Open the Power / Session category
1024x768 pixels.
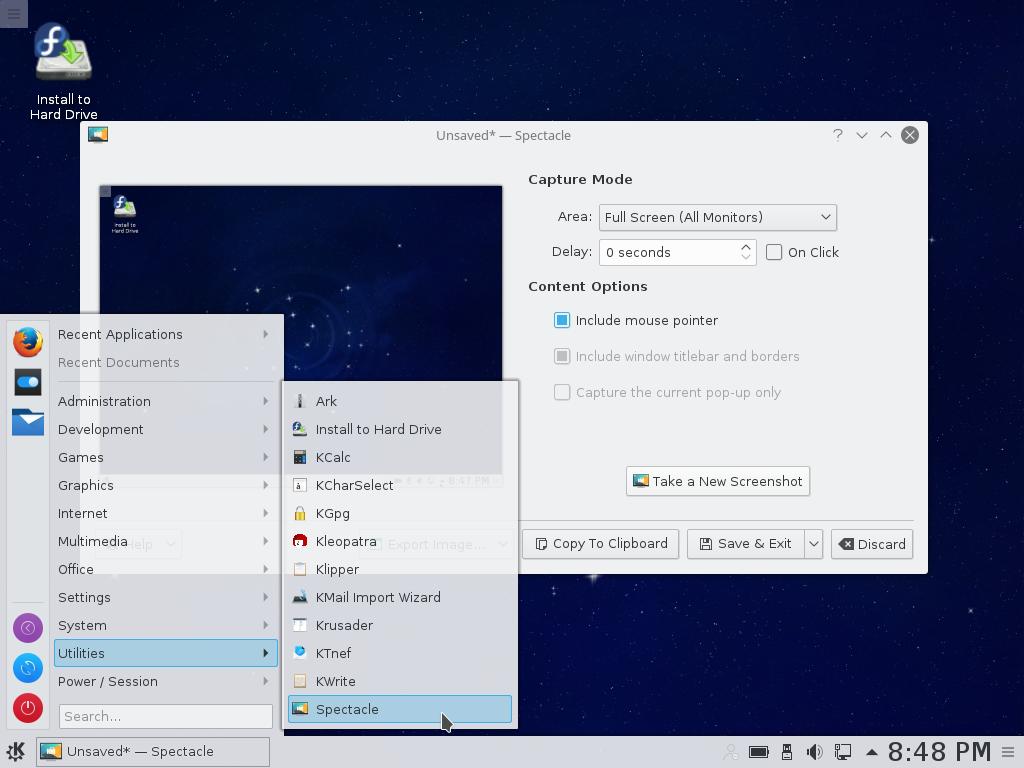165,681
